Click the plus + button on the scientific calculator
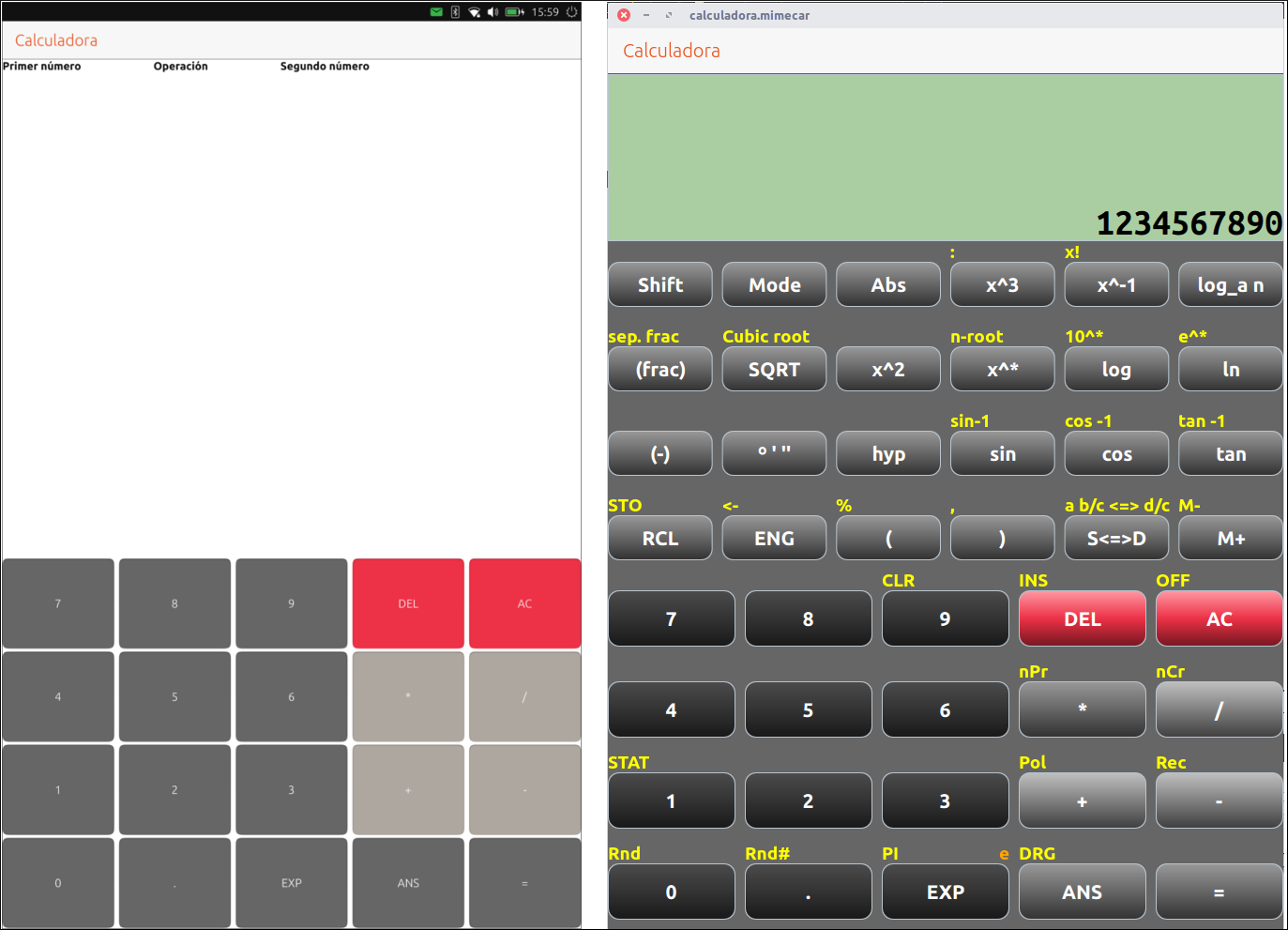The height and width of the screenshot is (930, 1288). pyautogui.click(x=1083, y=800)
